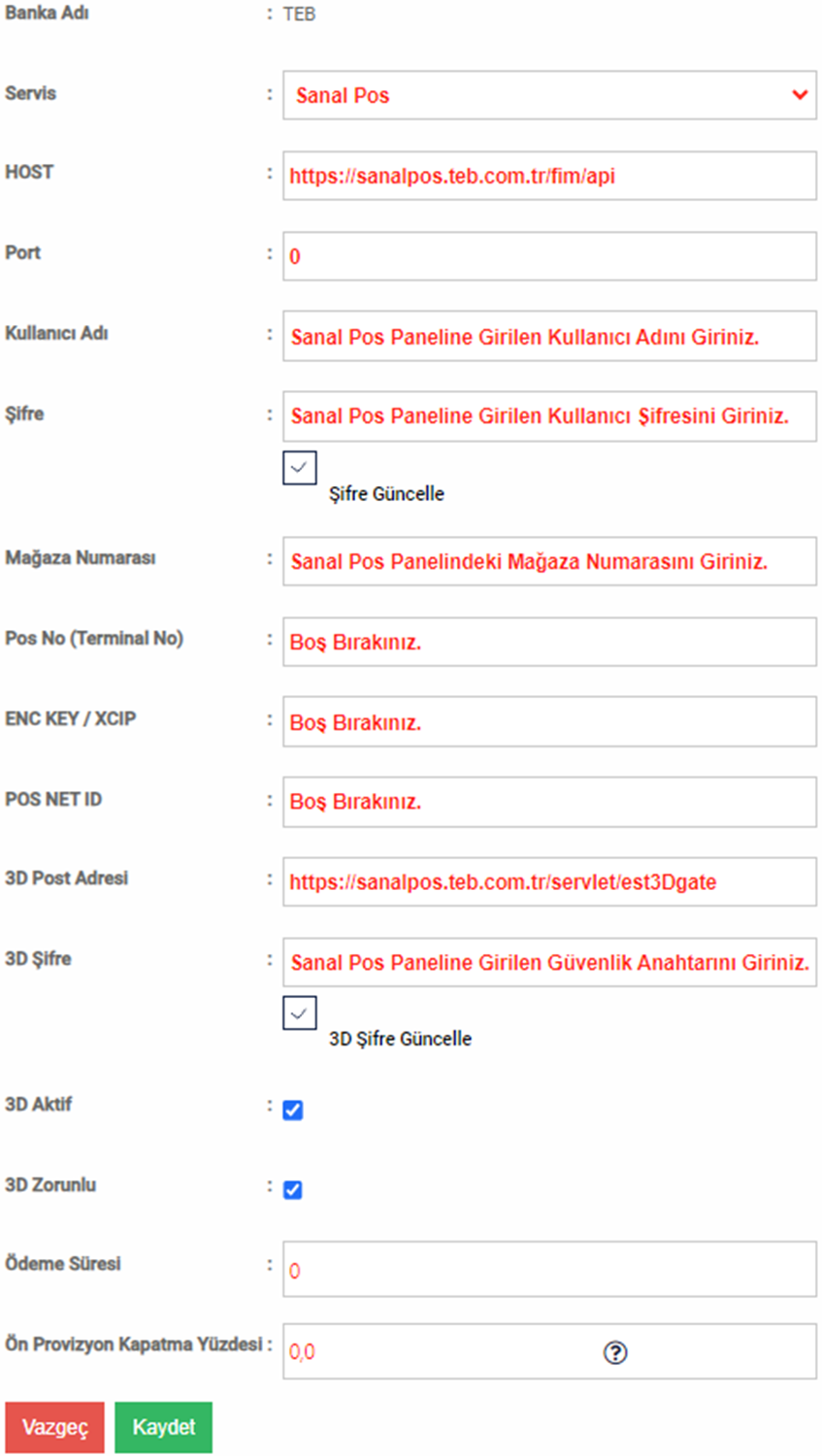Focus the Kullanıcı Adı text field
Screen dimensions: 822x1456
549,336
